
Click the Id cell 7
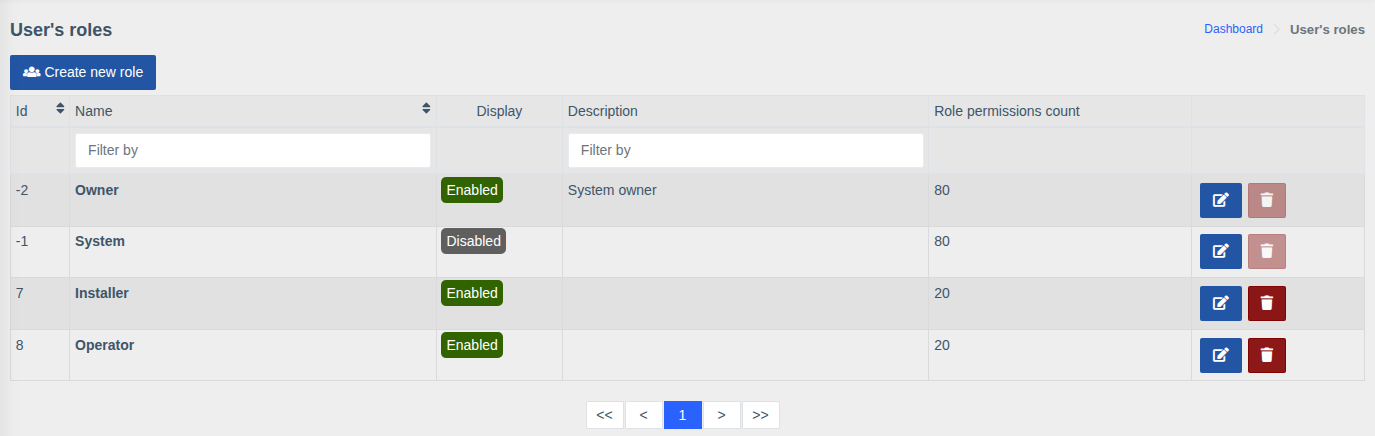point(20,293)
